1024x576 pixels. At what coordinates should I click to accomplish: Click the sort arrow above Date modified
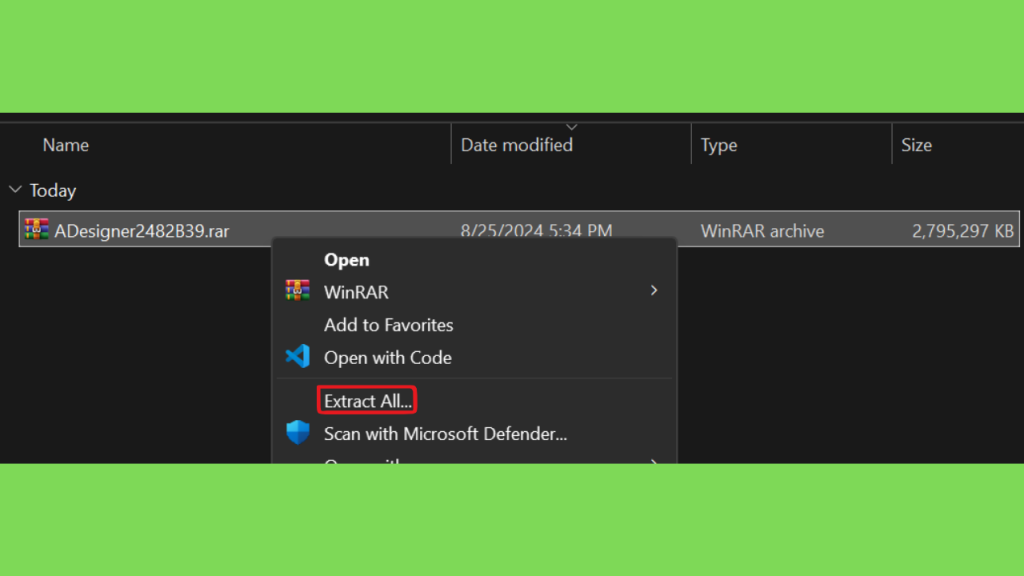tap(571, 127)
